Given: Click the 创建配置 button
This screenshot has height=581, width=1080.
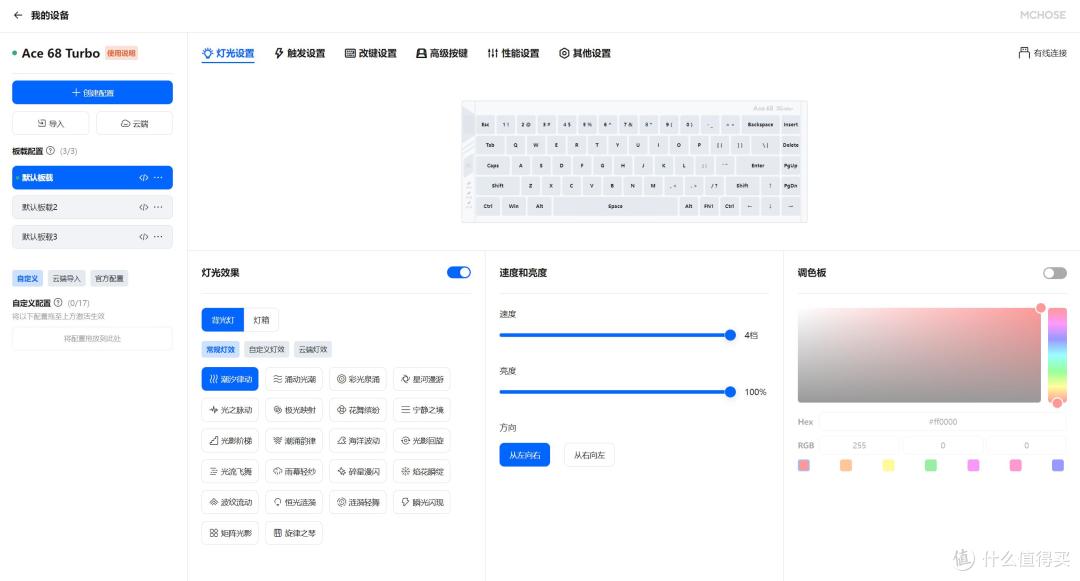Looking at the screenshot, I should click(x=92, y=92).
